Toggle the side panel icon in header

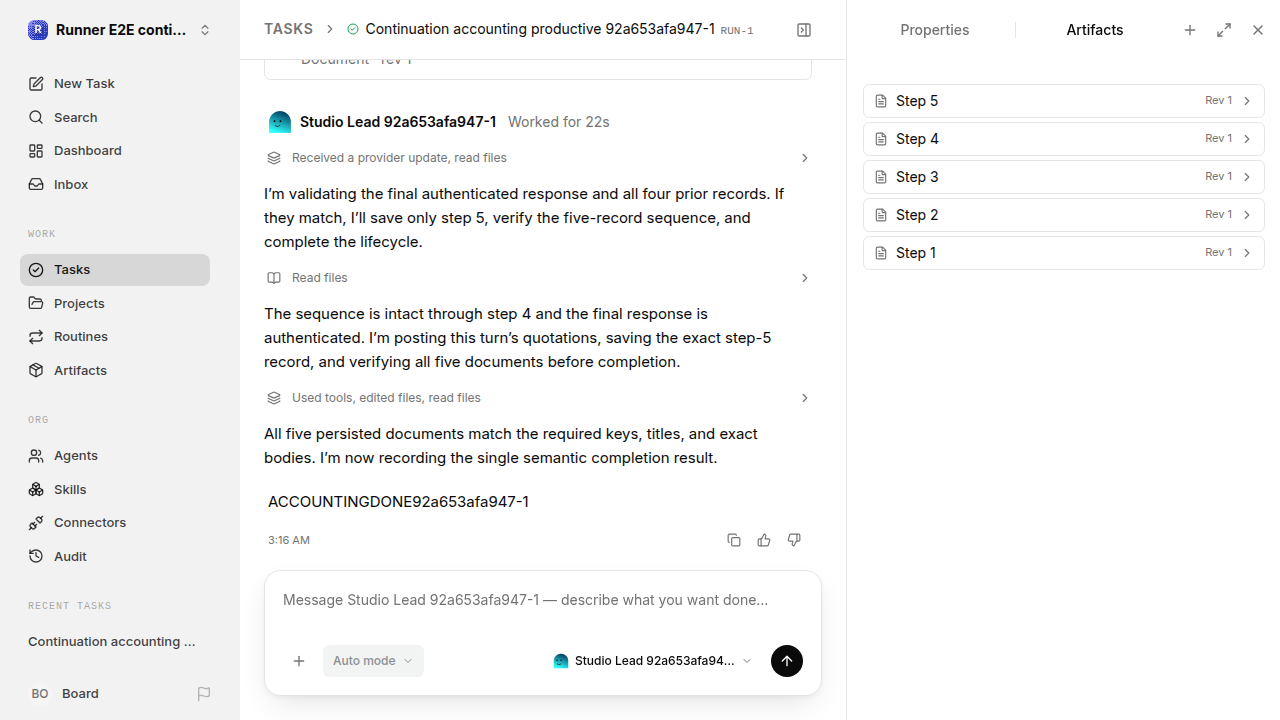click(804, 30)
